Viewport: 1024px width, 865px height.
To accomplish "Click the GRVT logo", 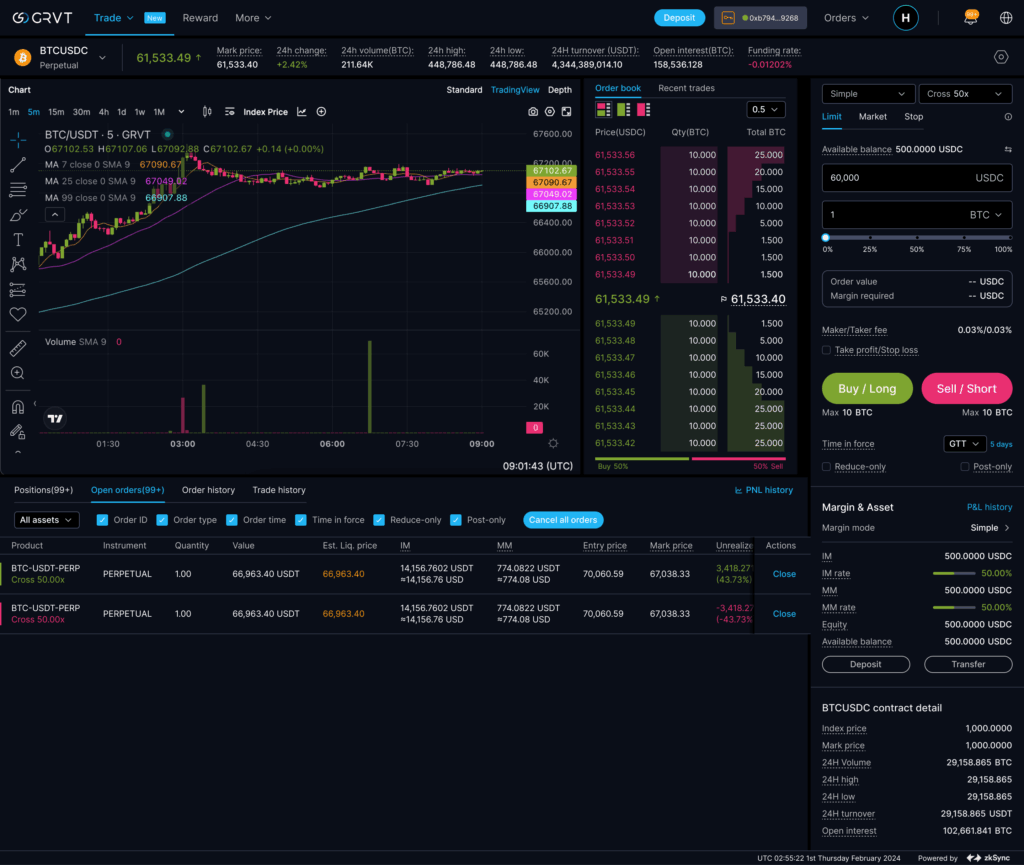I will (x=42, y=18).
